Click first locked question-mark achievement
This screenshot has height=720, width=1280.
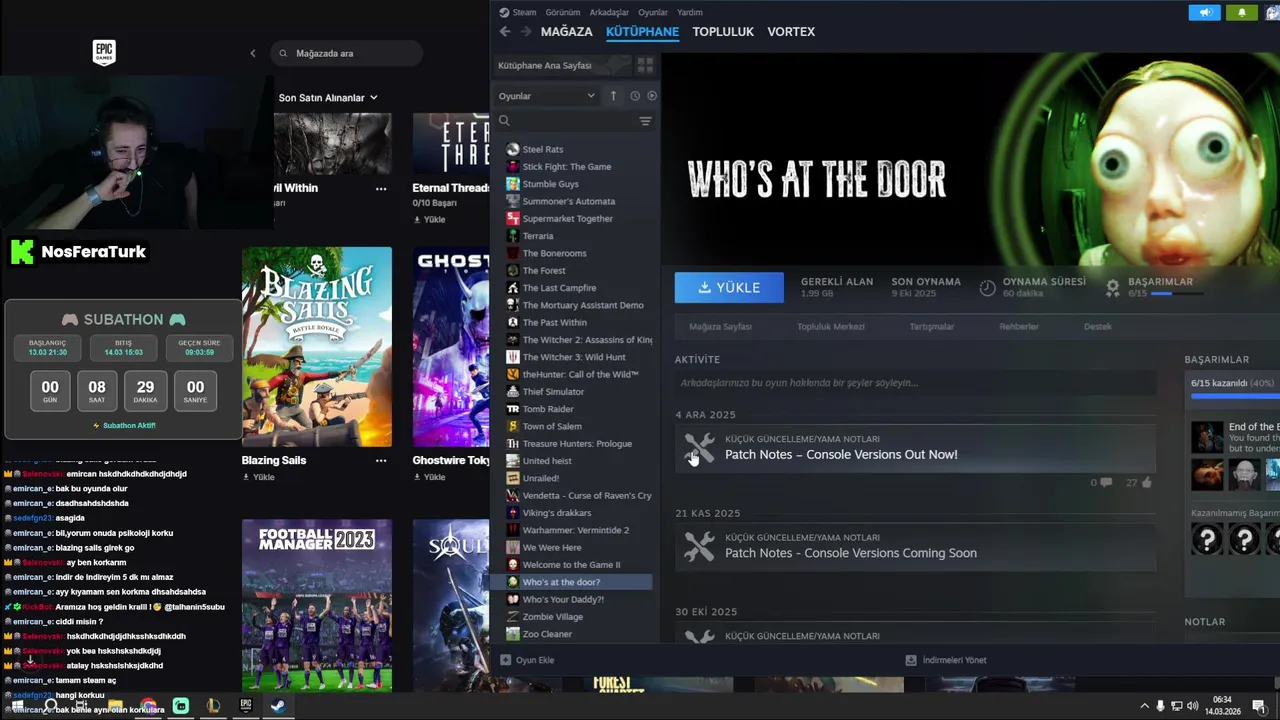click(1207, 539)
